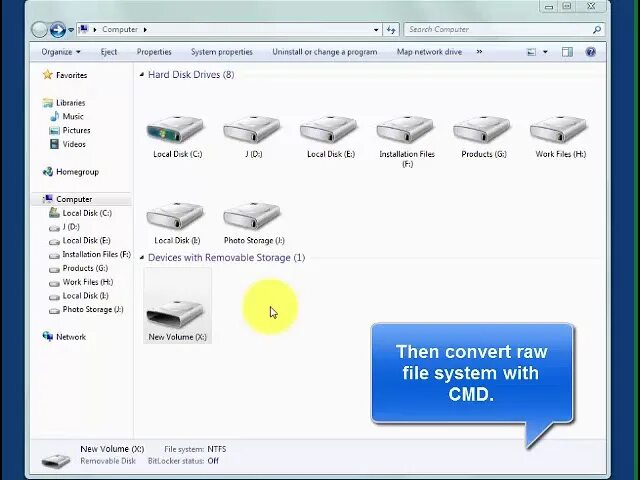Viewport: 640px width, 480px height.
Task: Click the removable disk icon in details pane
Action: (56, 460)
